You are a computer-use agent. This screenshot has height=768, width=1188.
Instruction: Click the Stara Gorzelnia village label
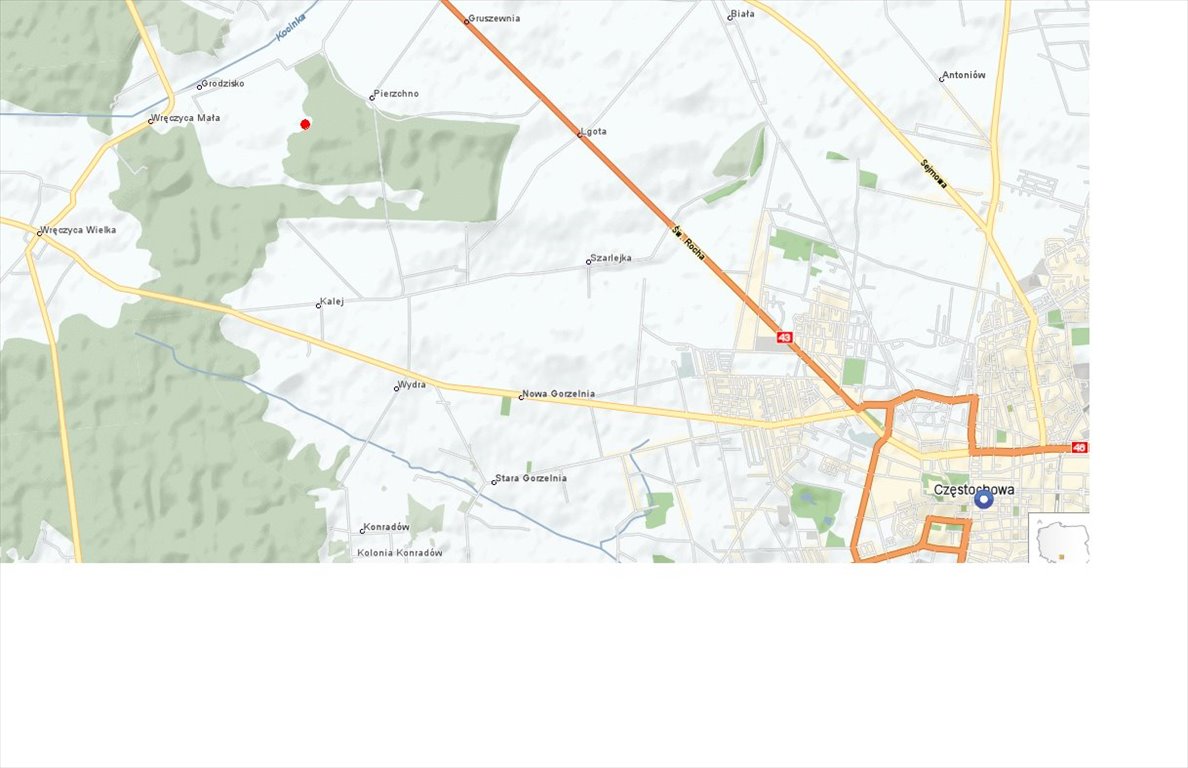click(530, 478)
